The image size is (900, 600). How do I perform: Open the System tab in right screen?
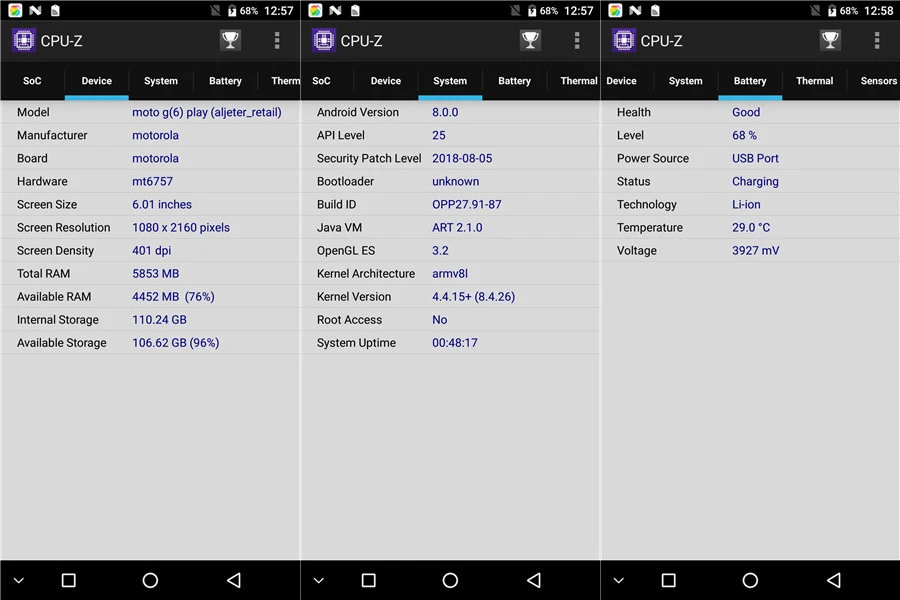(x=685, y=81)
